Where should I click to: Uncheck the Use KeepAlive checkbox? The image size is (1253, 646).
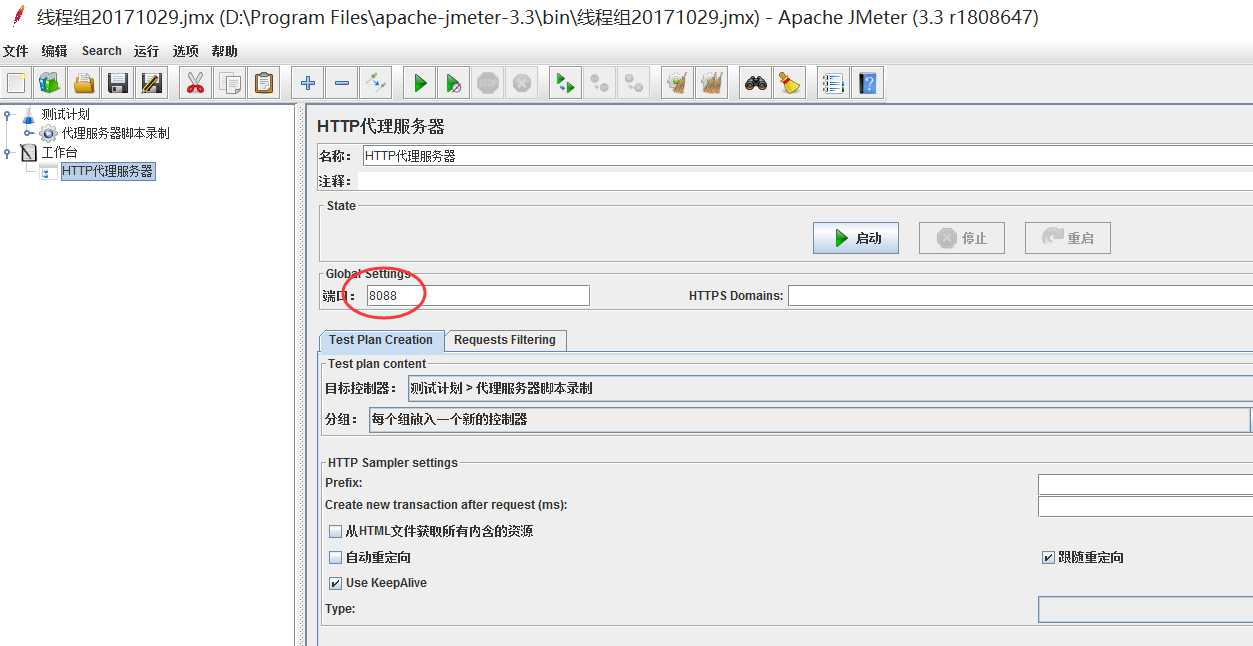pos(335,583)
